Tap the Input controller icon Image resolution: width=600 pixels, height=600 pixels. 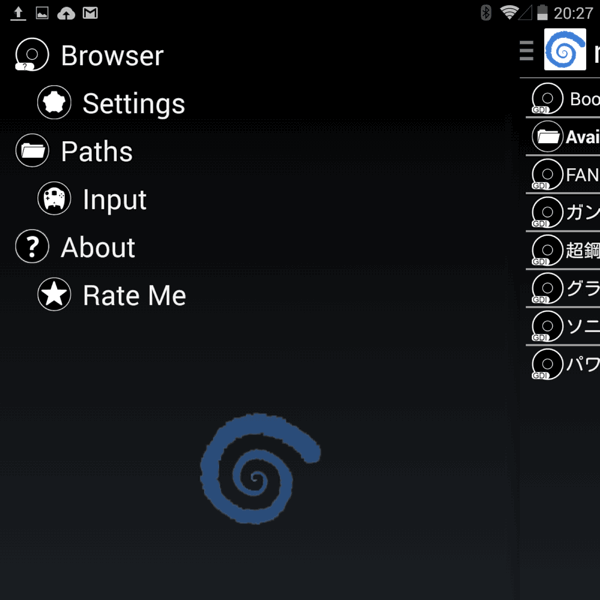[54, 199]
